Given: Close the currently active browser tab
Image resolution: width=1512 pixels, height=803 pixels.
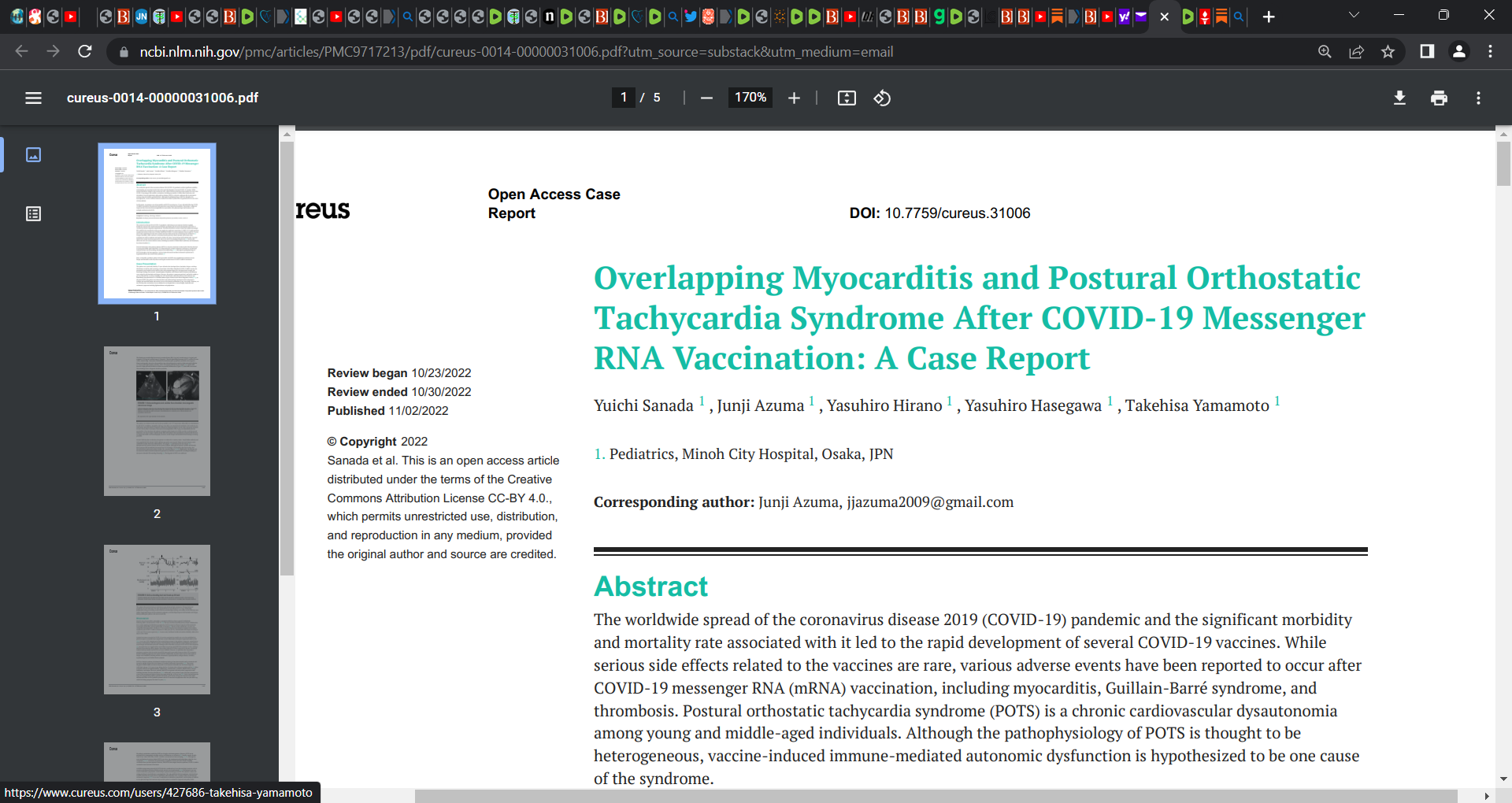Looking at the screenshot, I should (x=1164, y=17).
